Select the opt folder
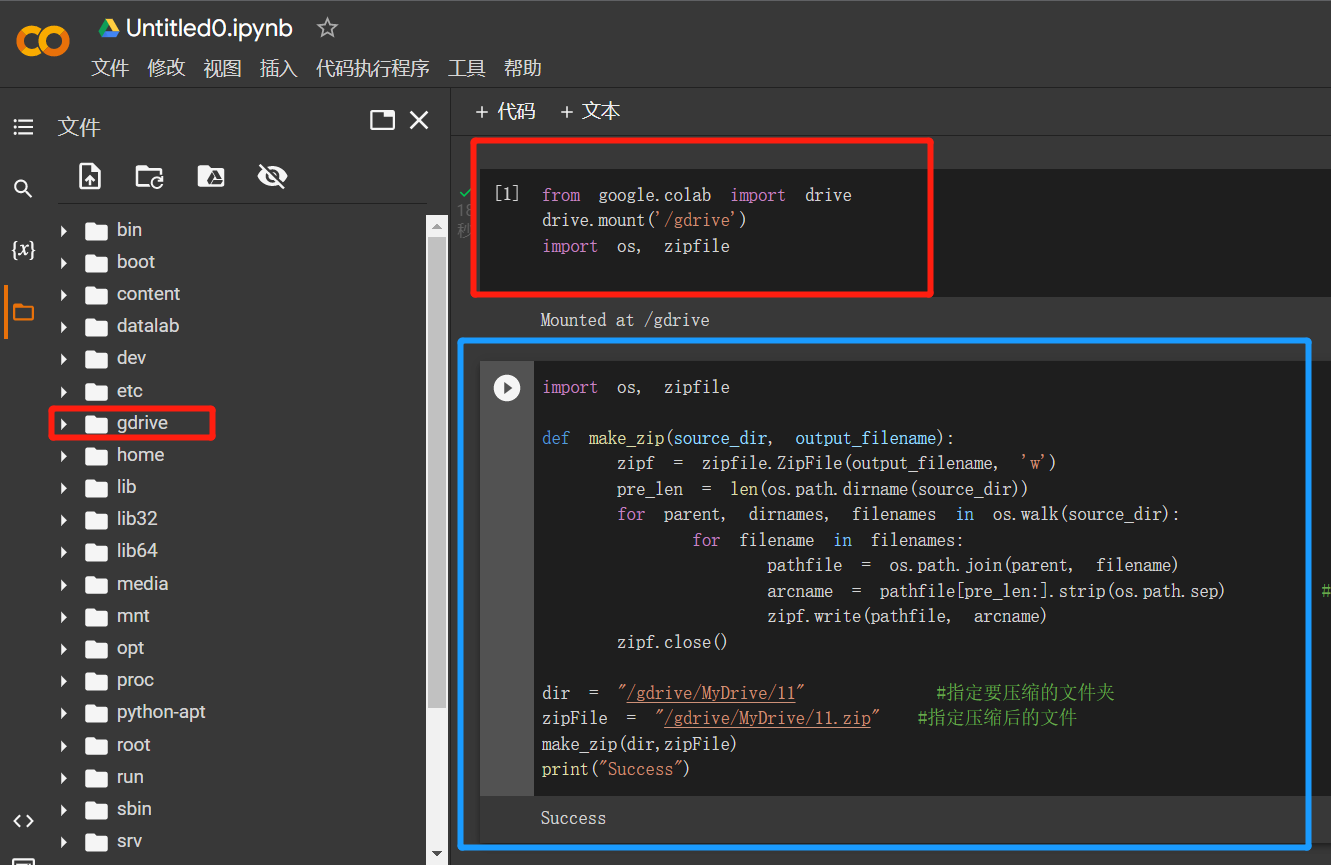 tap(130, 648)
